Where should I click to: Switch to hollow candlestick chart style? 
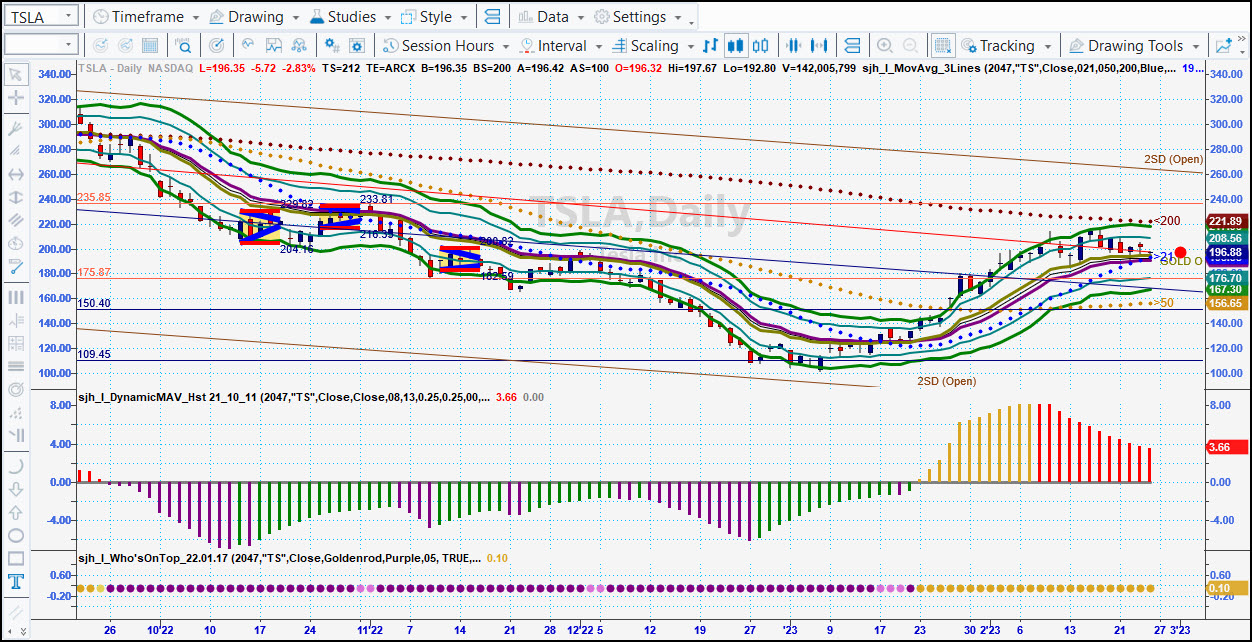[760, 45]
